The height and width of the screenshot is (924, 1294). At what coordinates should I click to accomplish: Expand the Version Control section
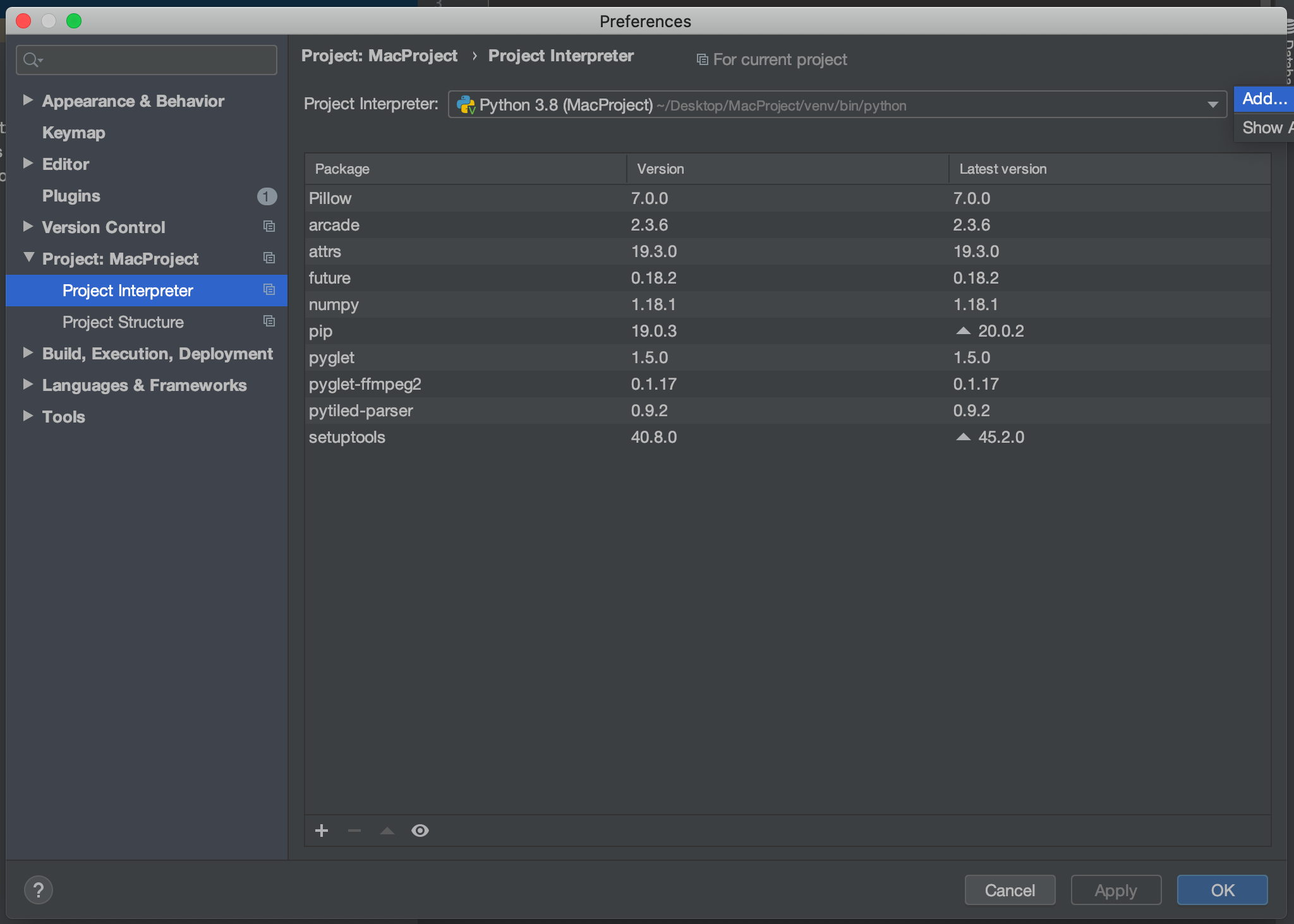(x=28, y=226)
